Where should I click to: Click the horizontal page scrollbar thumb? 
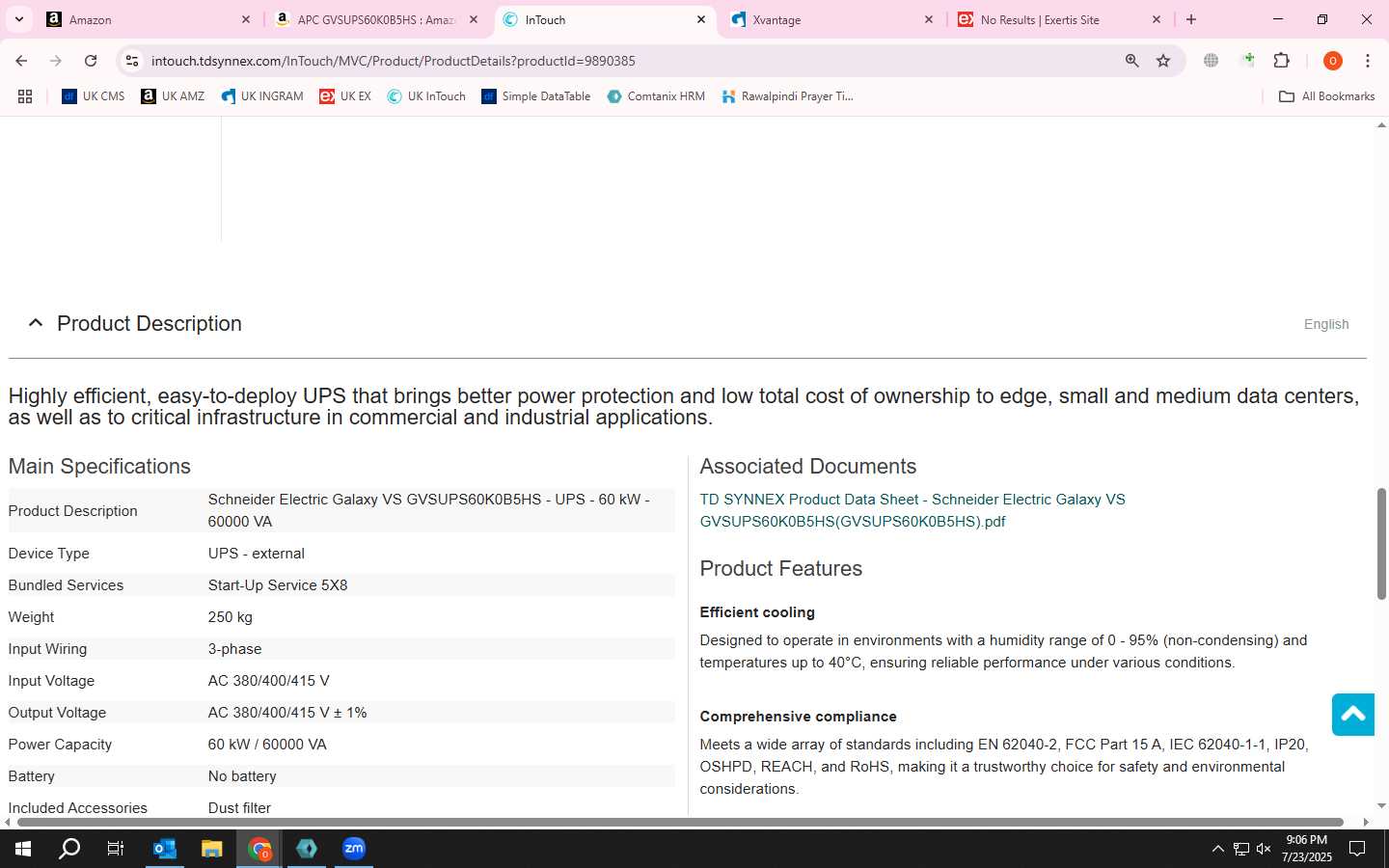click(680, 823)
